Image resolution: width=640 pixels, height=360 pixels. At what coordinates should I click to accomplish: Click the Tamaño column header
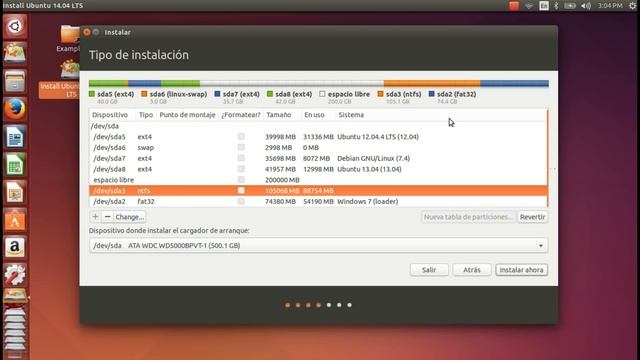(282, 115)
